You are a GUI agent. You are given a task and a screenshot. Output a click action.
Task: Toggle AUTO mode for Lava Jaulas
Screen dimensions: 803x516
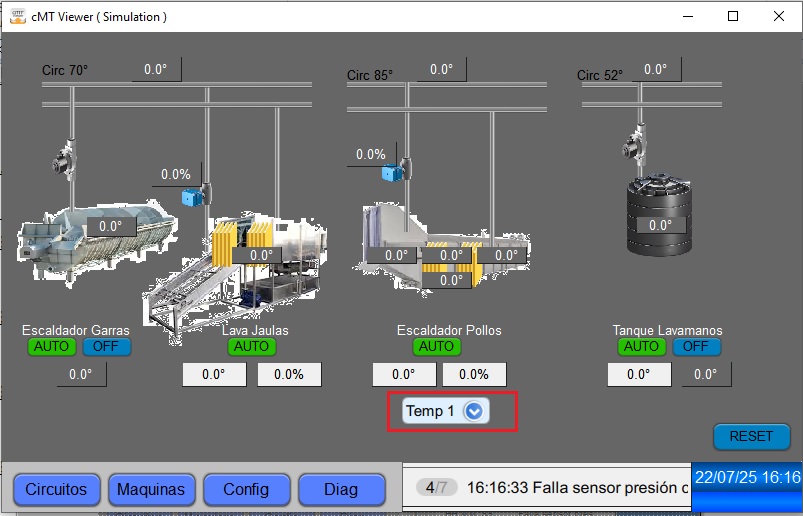(251, 347)
